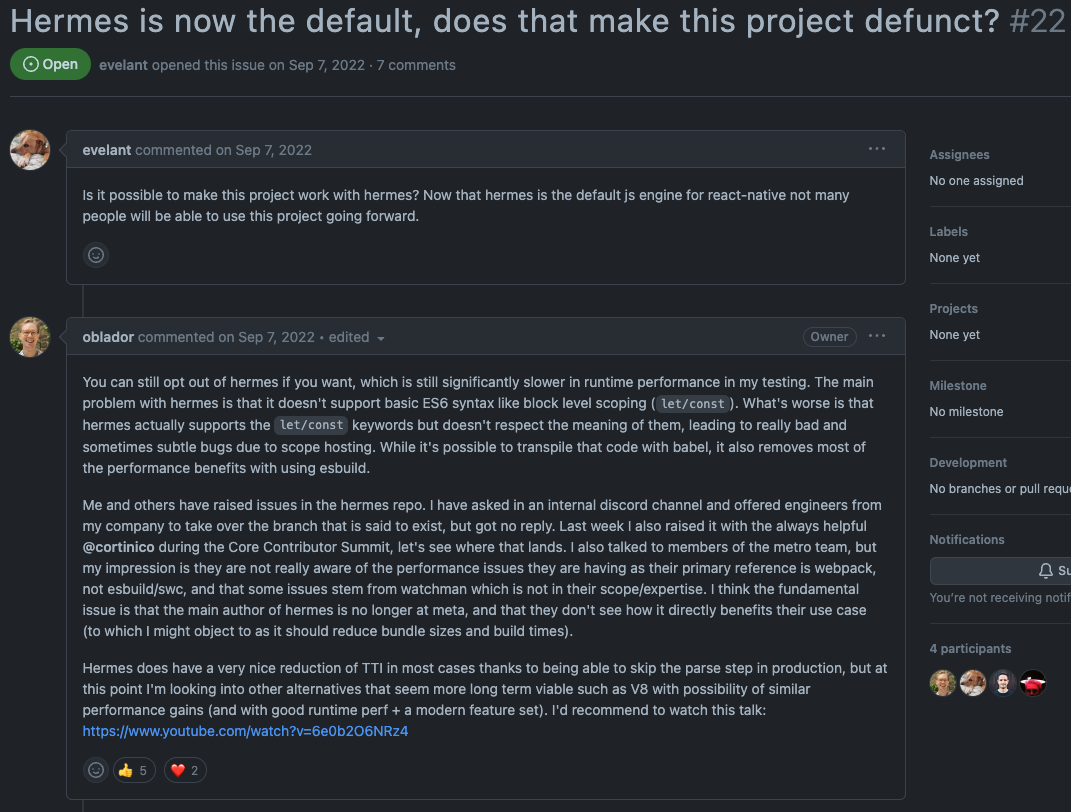Click the notifications bell subscribe button

[x=1001, y=570]
